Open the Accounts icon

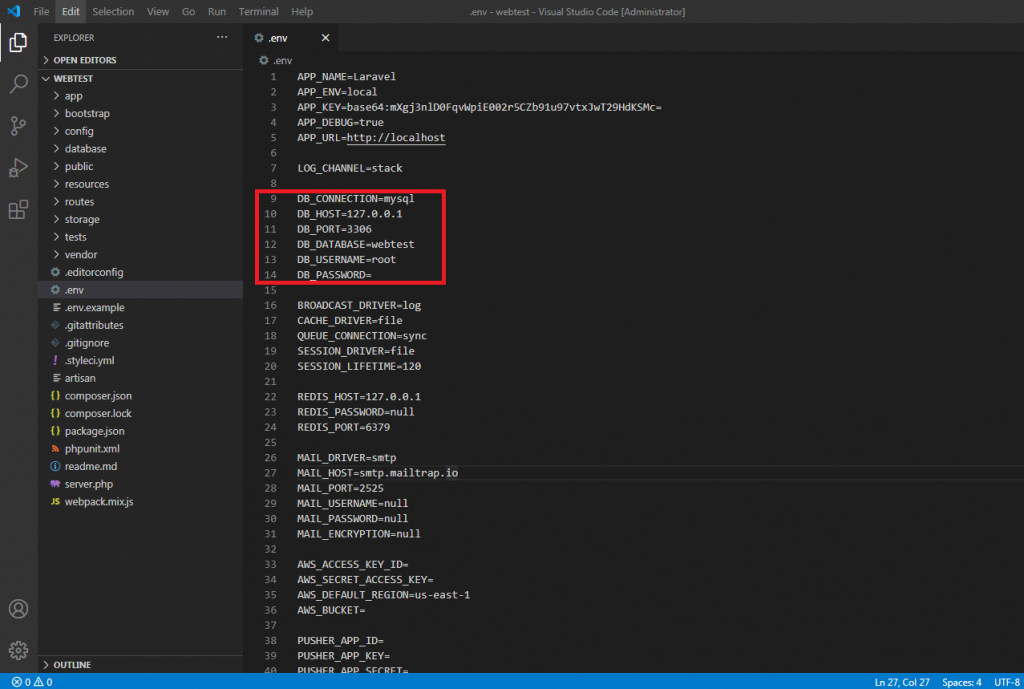pyautogui.click(x=18, y=609)
